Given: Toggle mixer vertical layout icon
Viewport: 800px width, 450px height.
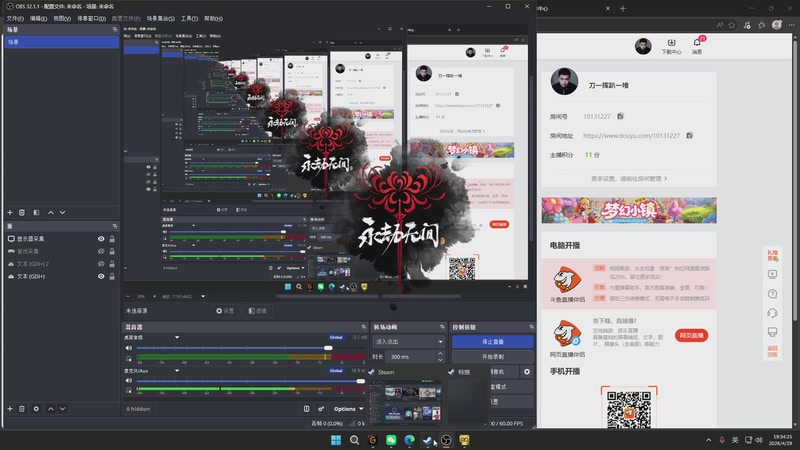Looking at the screenshot, I should [x=307, y=409].
